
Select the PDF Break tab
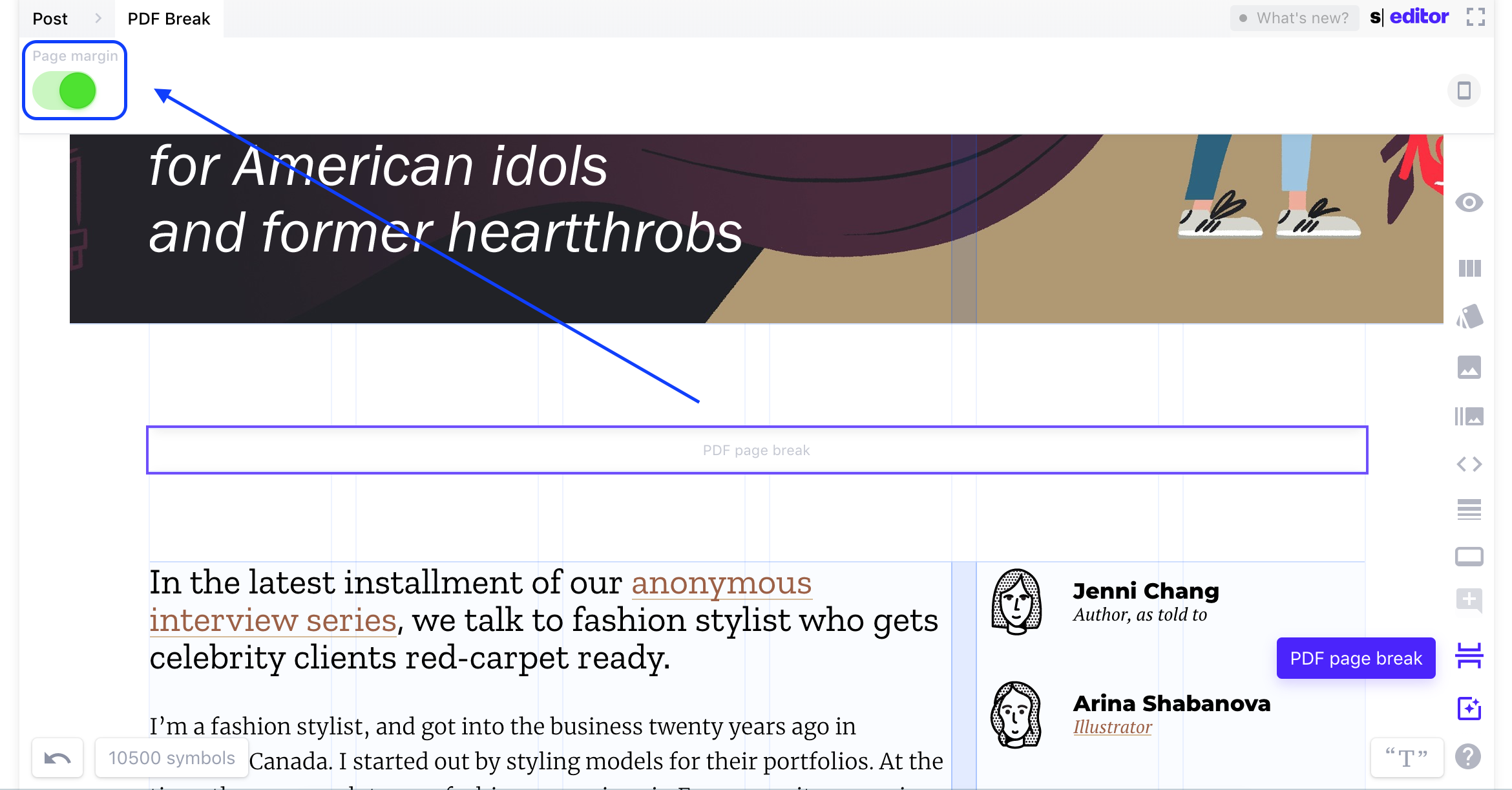coord(169,19)
